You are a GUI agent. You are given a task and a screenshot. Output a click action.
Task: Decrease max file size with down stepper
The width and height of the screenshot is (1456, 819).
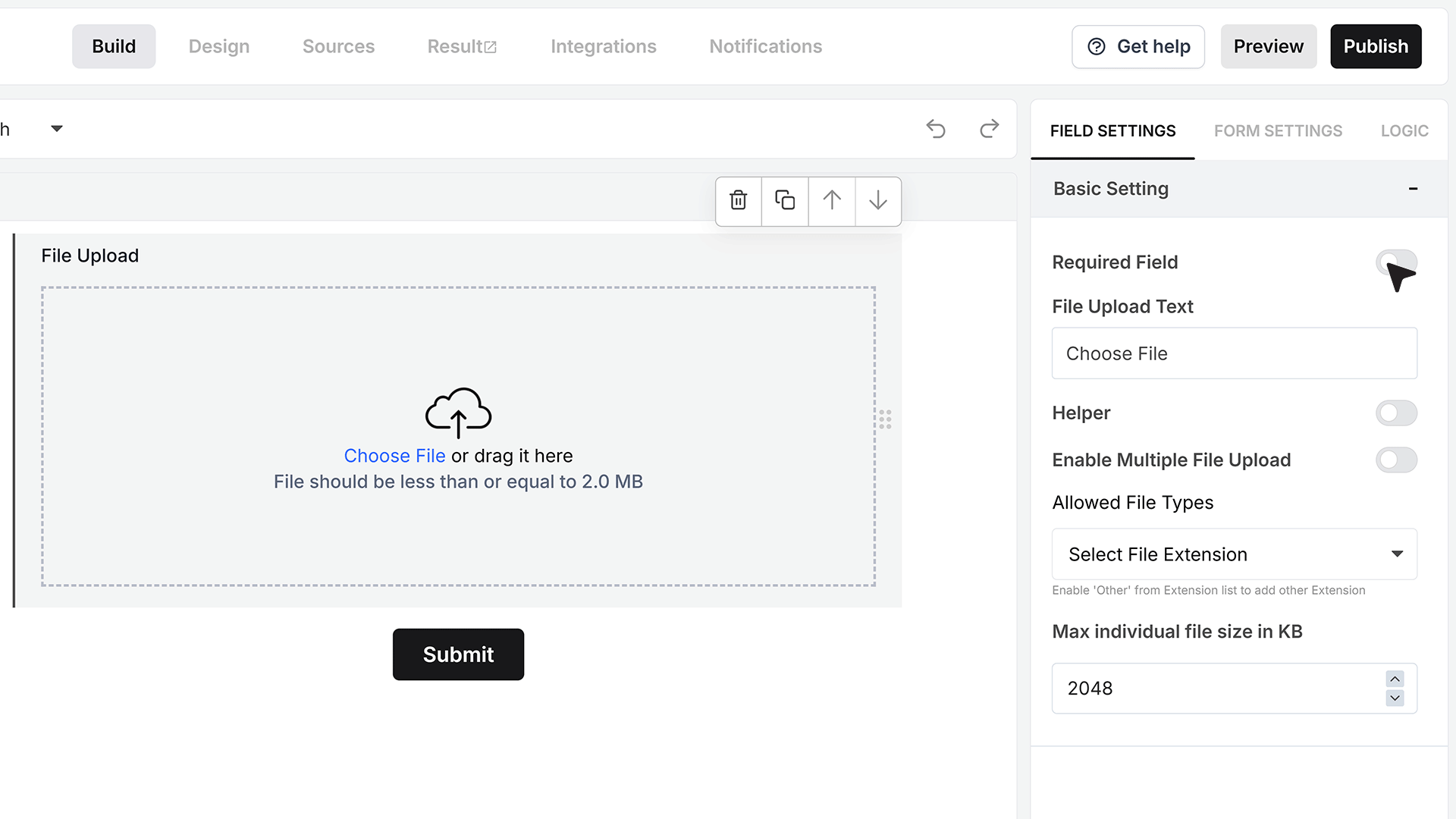pyautogui.click(x=1395, y=698)
